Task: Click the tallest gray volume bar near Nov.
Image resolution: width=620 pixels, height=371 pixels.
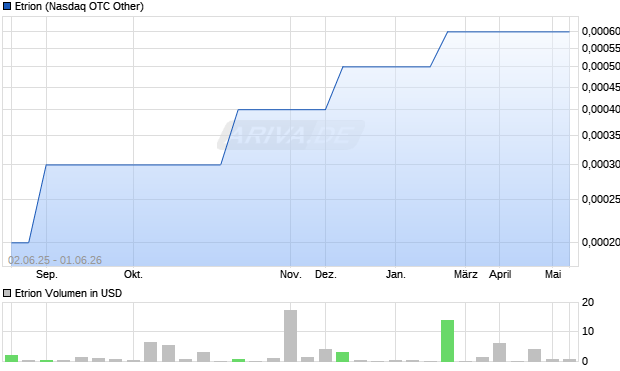Action: click(291, 336)
